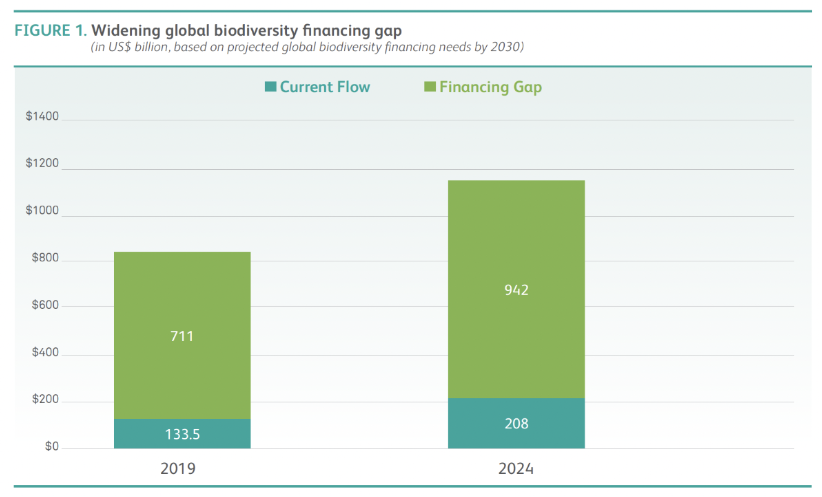Click the 2019 Current Flow bar labeled 133.5
Screen dimensions: 822x497
point(182,434)
